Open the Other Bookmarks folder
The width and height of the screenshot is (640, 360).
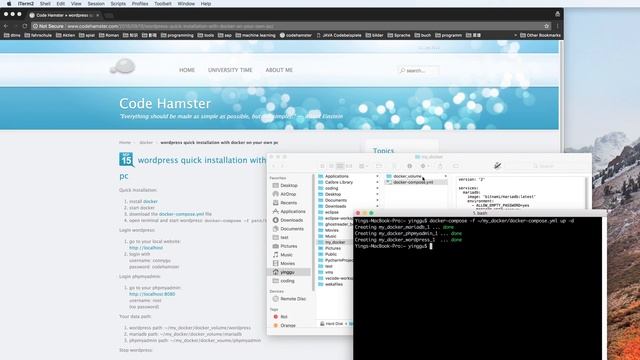pos(540,36)
